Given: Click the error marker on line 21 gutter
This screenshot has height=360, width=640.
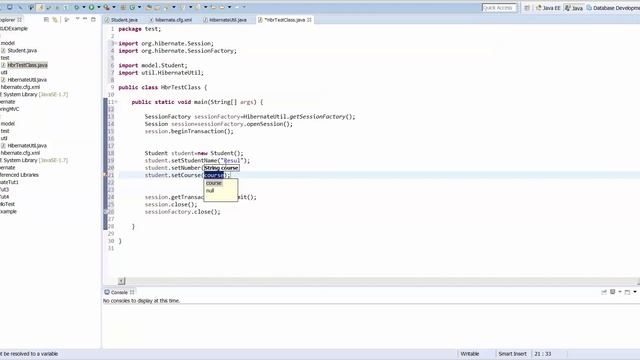Looking at the screenshot, I should 105,175.
